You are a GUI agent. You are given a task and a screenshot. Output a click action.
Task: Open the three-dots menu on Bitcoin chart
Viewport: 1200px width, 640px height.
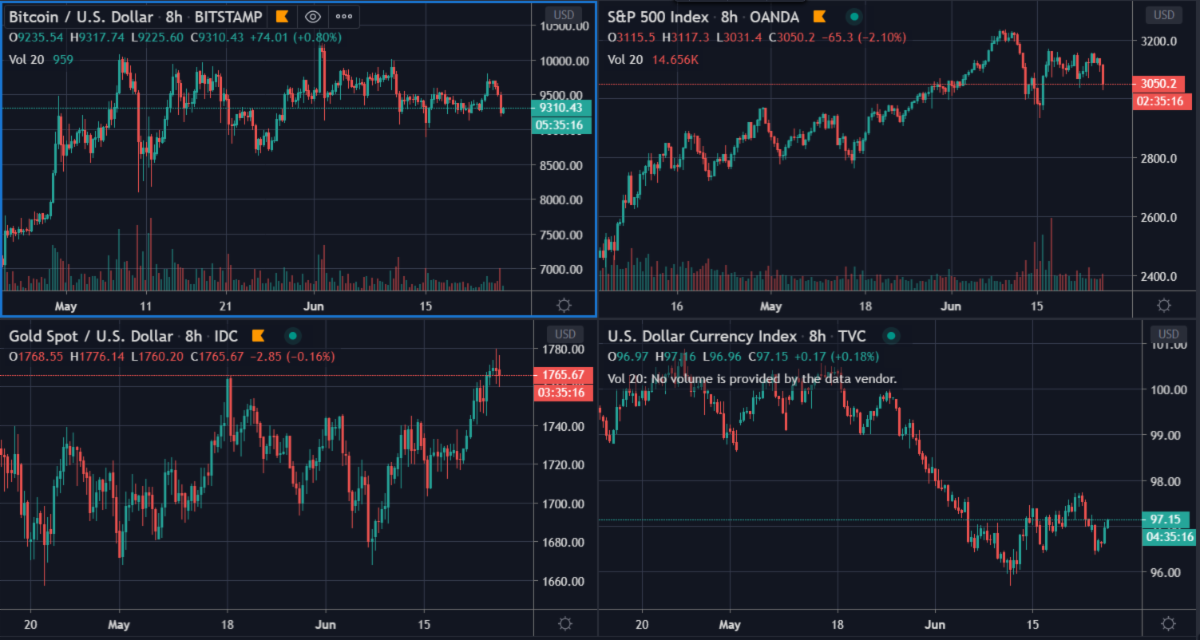point(344,17)
